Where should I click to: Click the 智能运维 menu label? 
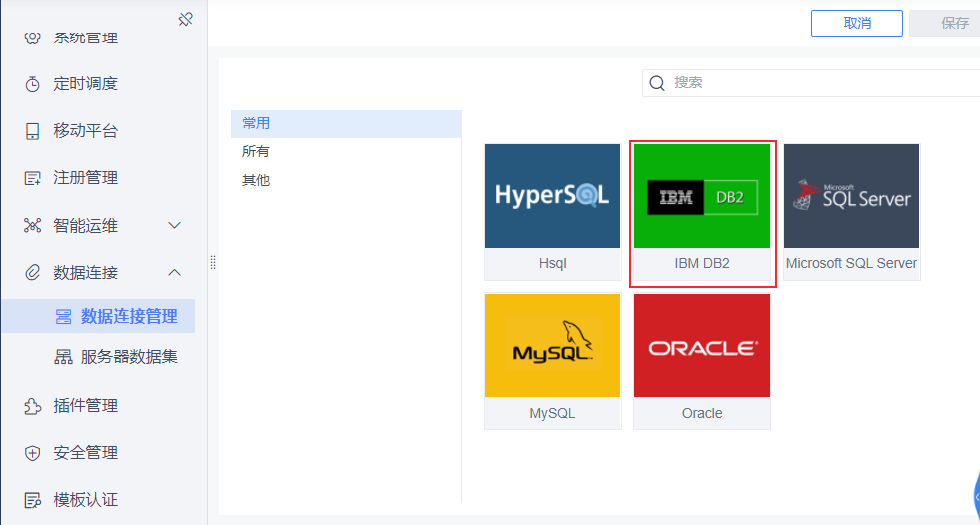(x=86, y=226)
